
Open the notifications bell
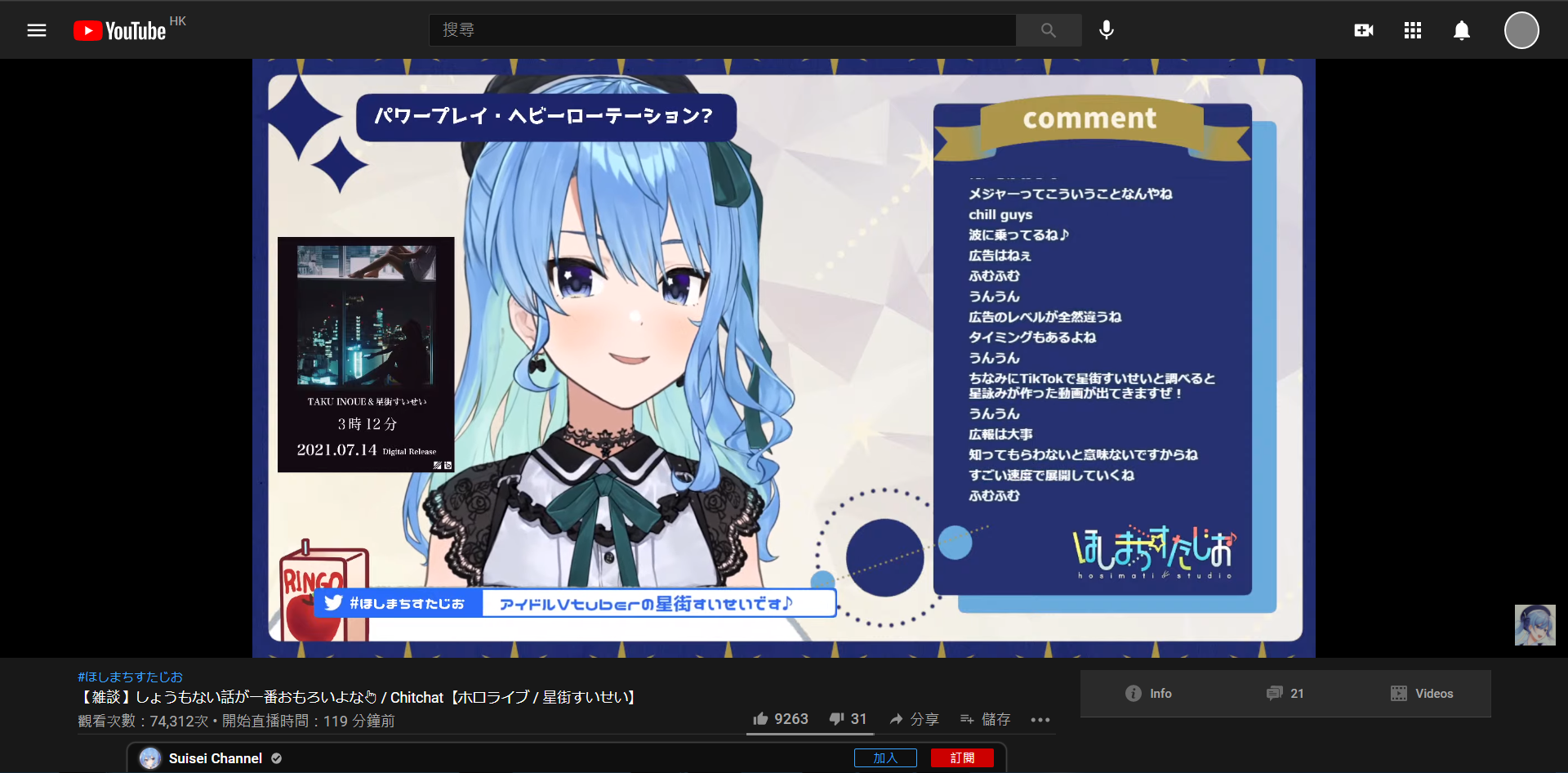coord(1462,30)
